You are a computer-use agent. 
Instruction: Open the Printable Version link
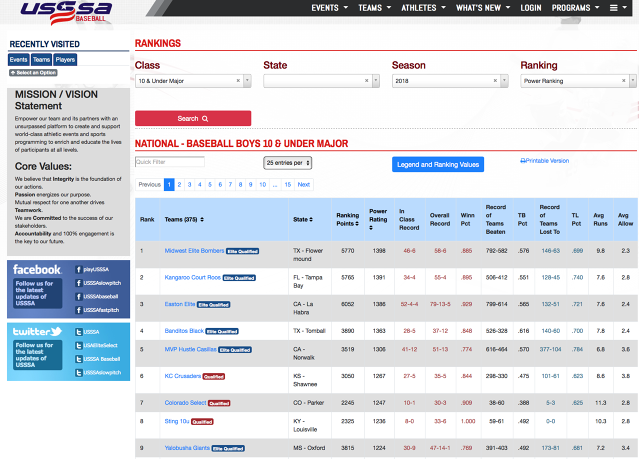(545, 161)
